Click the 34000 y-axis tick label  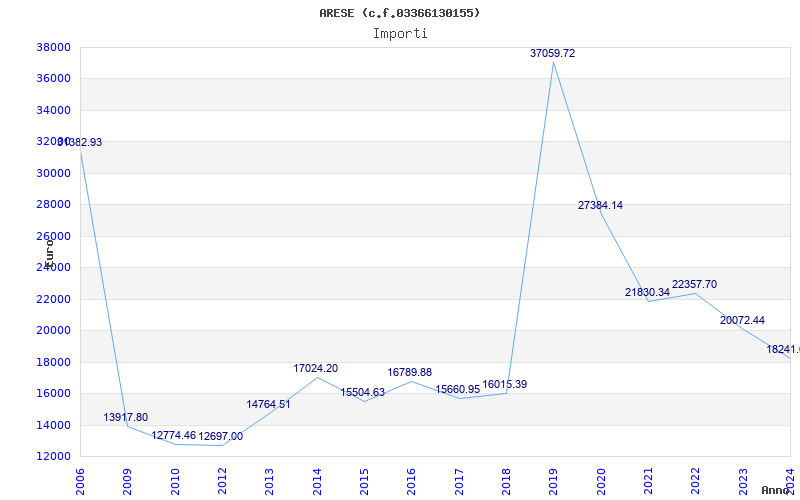(53, 110)
